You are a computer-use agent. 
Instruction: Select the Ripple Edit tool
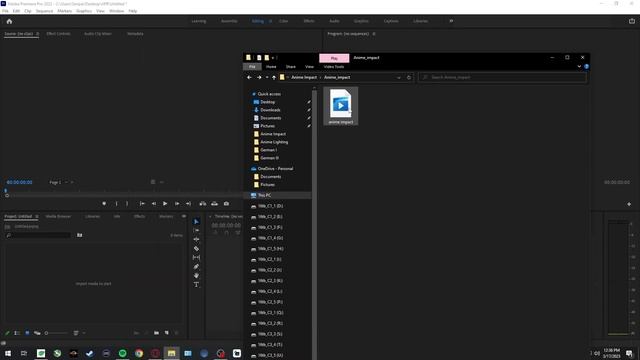(x=196, y=240)
